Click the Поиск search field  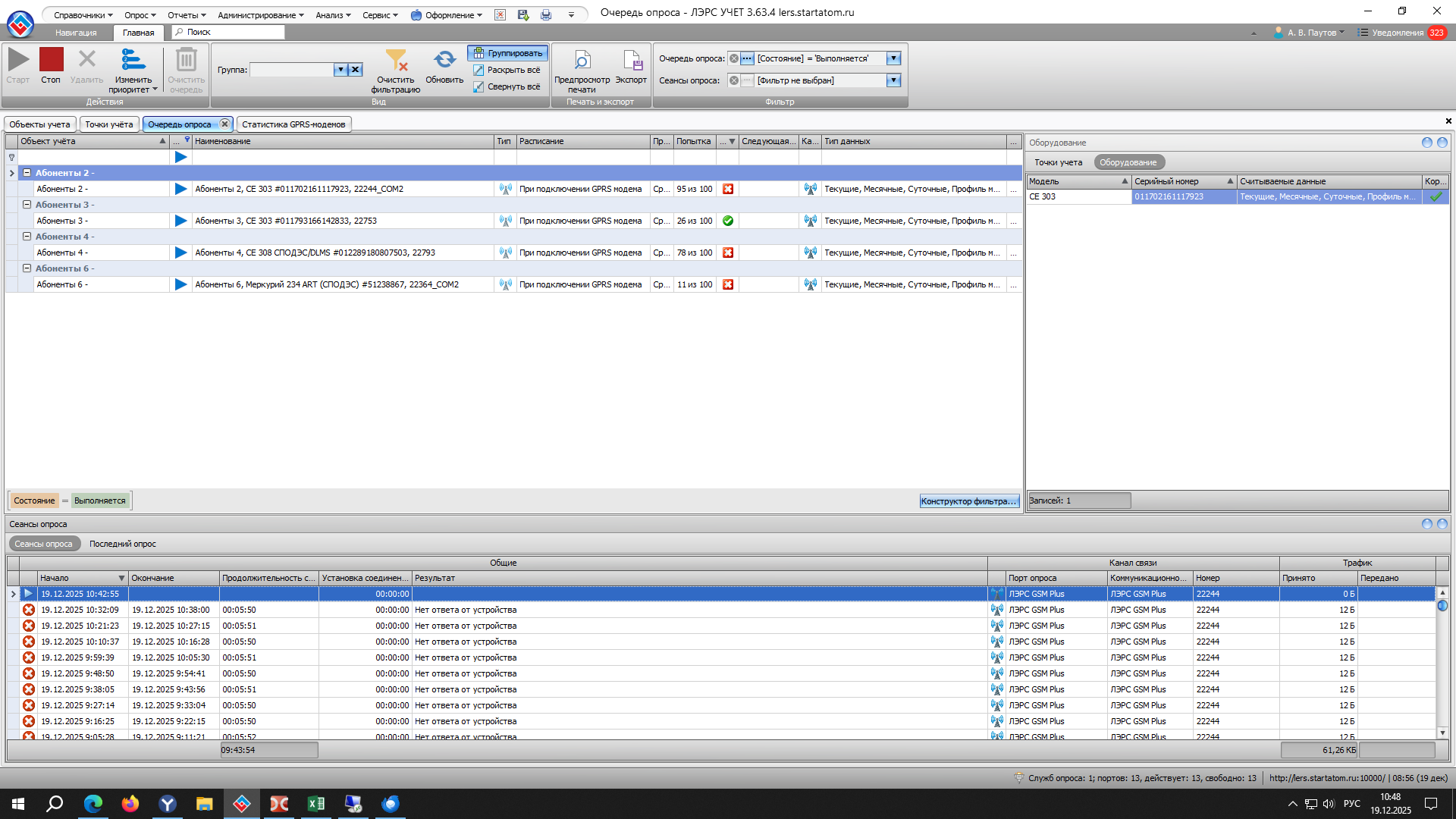(227, 32)
